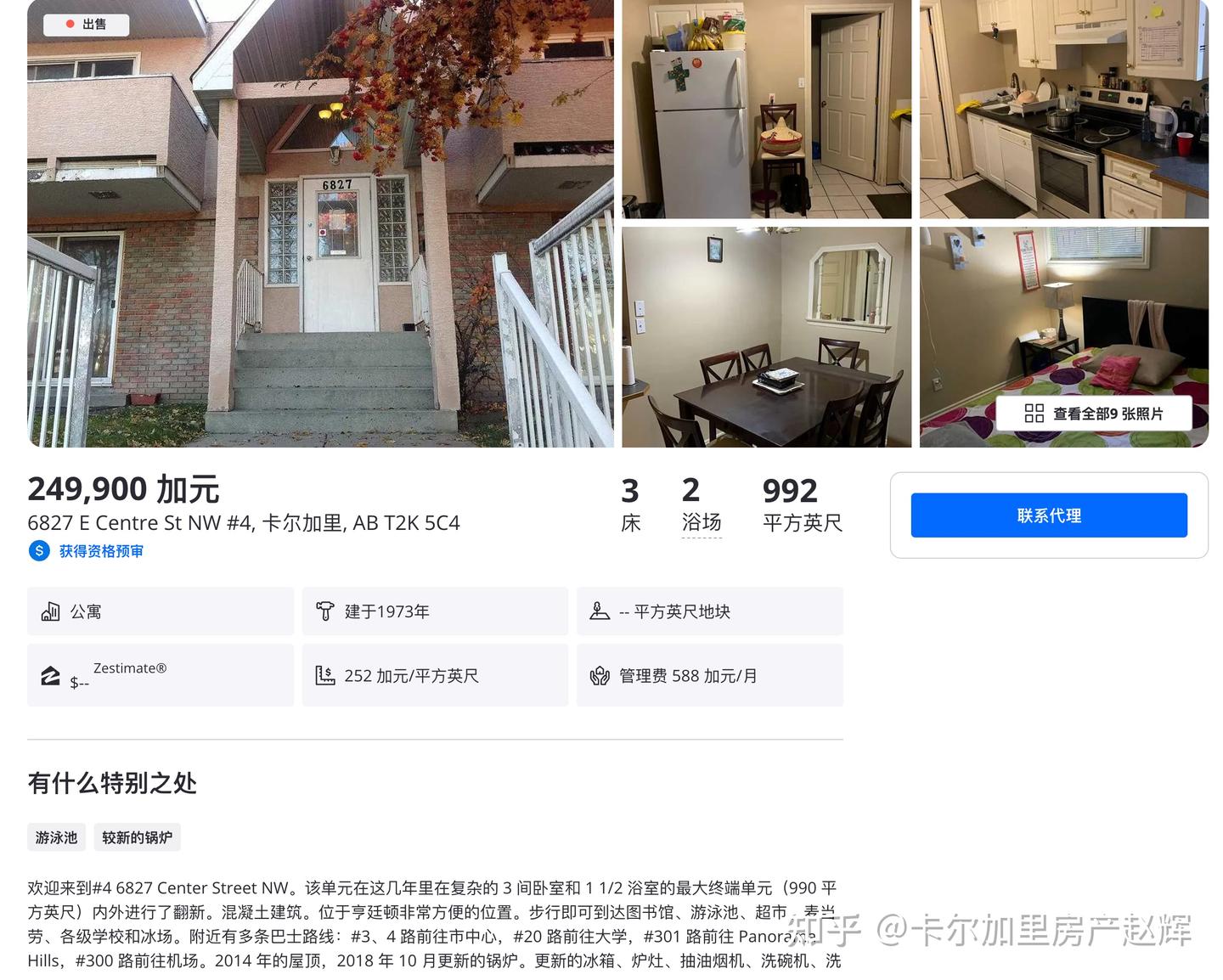Click the 管理费 588 加元/月 info tile
Screen dimensions: 1223x980
click(710, 675)
